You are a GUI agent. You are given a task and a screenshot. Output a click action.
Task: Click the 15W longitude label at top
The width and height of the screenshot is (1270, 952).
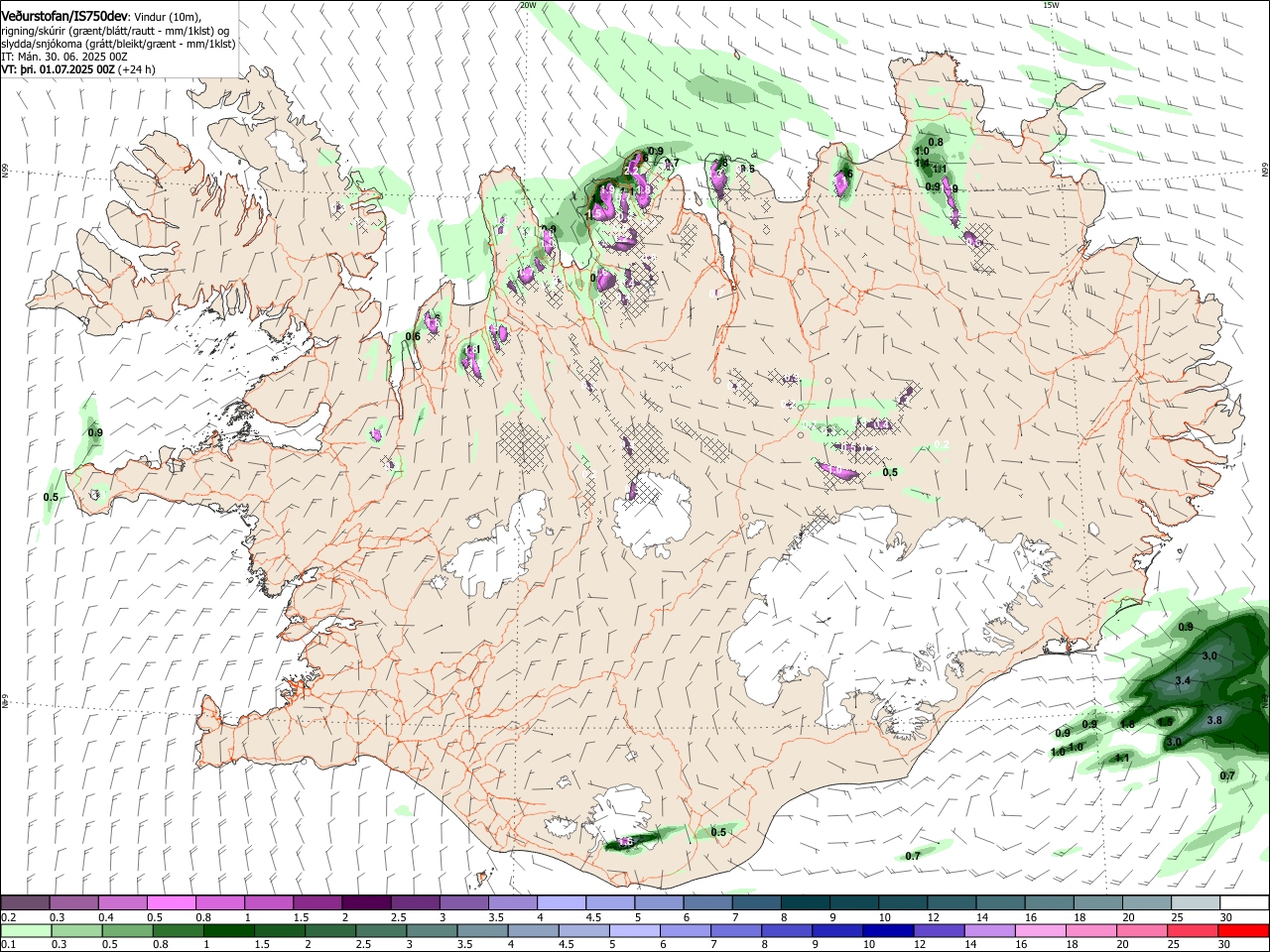1051,5
